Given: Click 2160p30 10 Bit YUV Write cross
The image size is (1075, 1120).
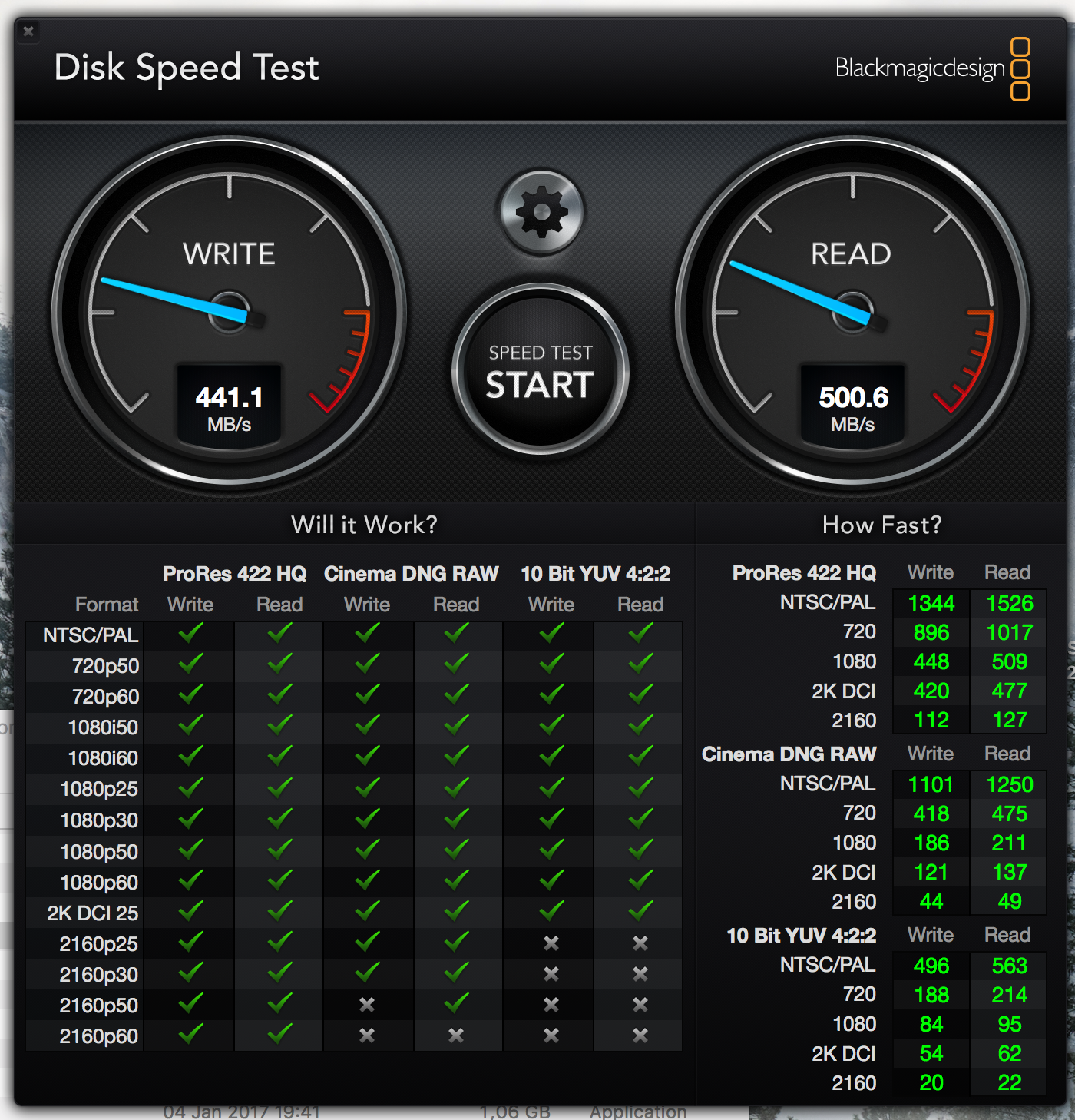Looking at the screenshot, I should coord(551,974).
